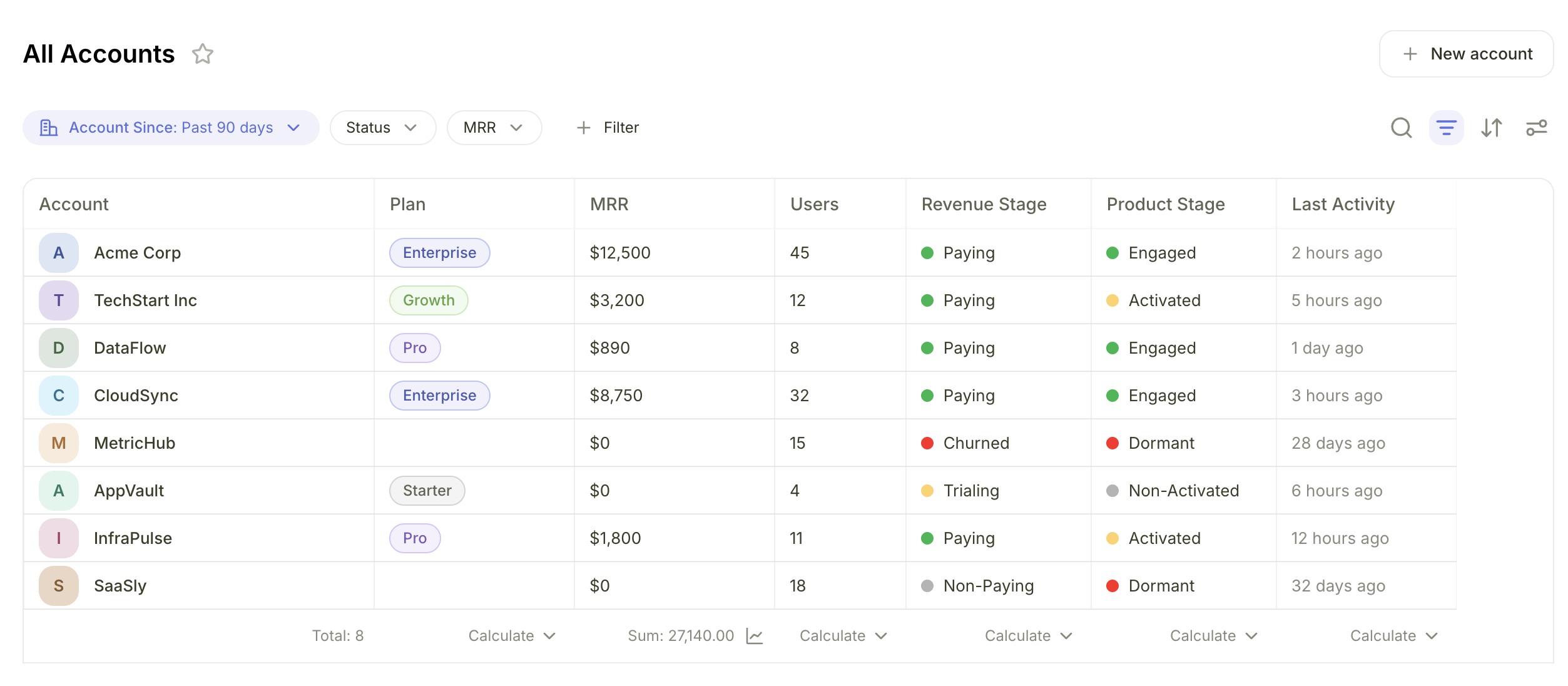Open the Calculate menu under Revenue Stage
The image size is (1568, 686).
click(x=1028, y=635)
